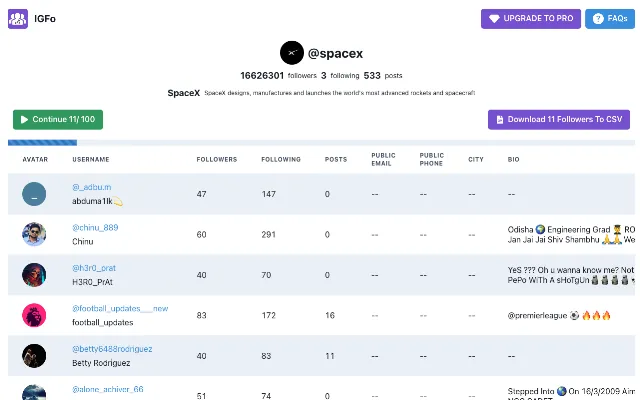640x400 pixels.
Task: Click display name H3R0_PrAt
Action: pos(92,282)
